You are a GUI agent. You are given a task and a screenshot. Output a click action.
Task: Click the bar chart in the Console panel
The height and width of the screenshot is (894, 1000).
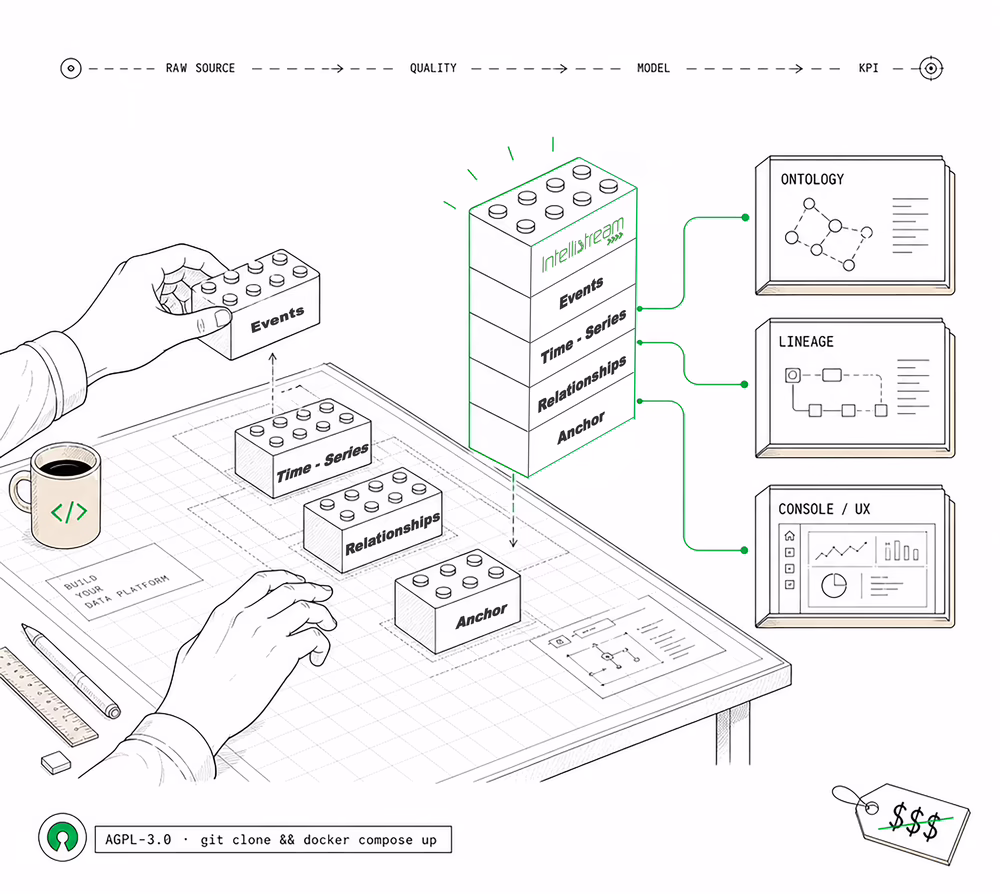tap(902, 550)
